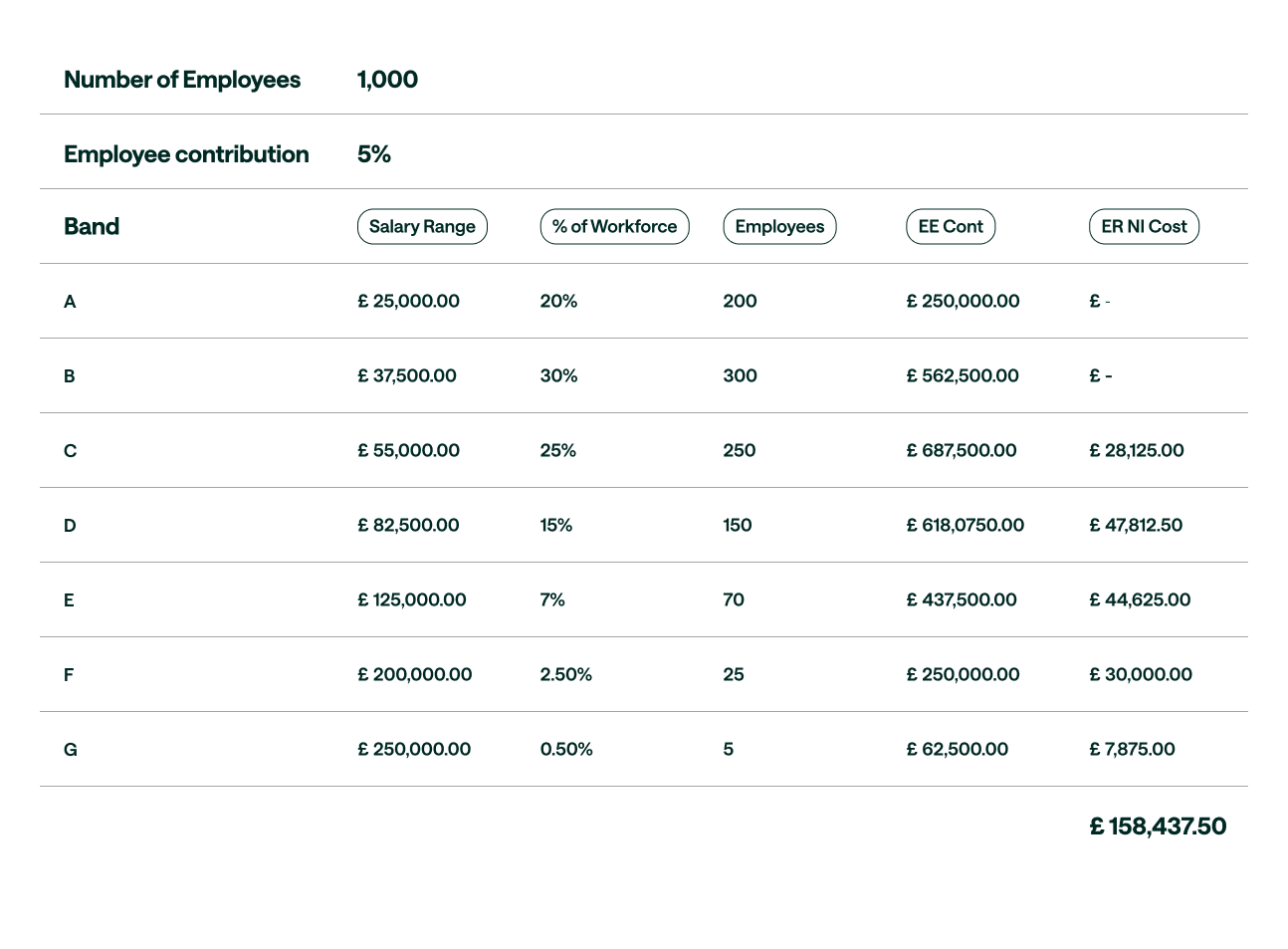Select the total £ 158,437.50
Viewport: 1288px width, 949px height.
[1158, 827]
